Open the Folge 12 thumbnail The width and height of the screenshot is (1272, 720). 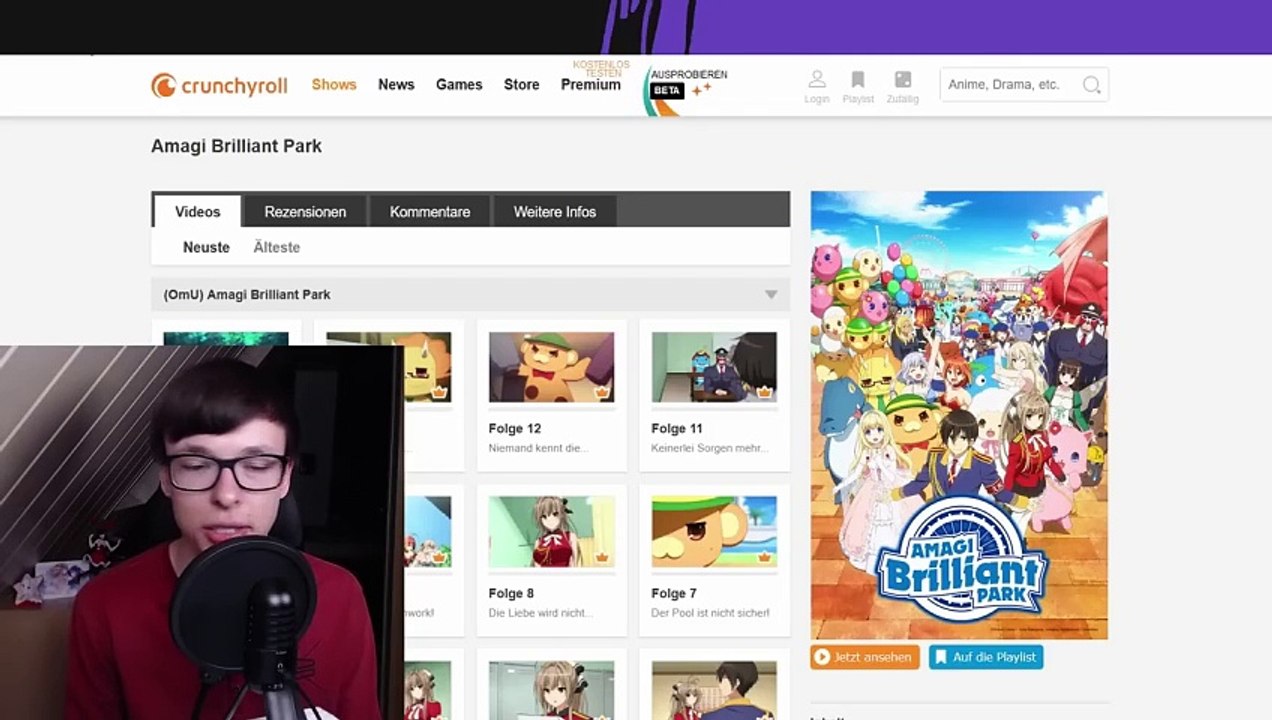tap(551, 367)
